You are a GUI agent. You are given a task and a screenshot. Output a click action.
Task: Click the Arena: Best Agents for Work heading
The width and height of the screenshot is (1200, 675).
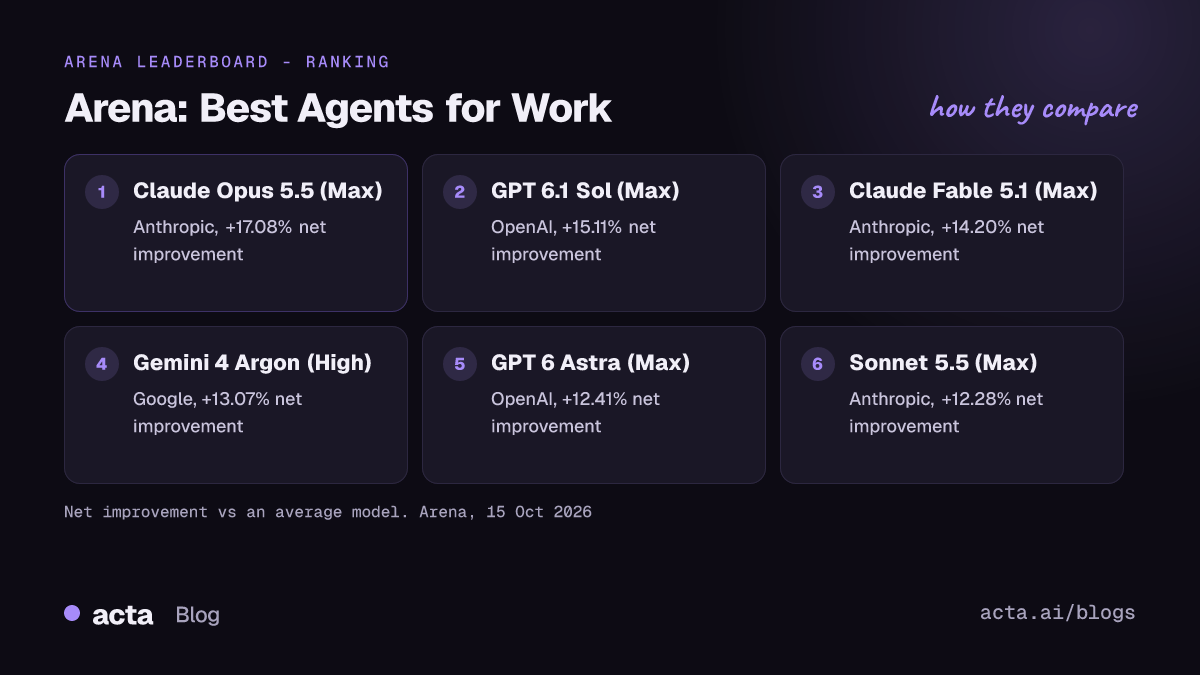[x=338, y=109]
